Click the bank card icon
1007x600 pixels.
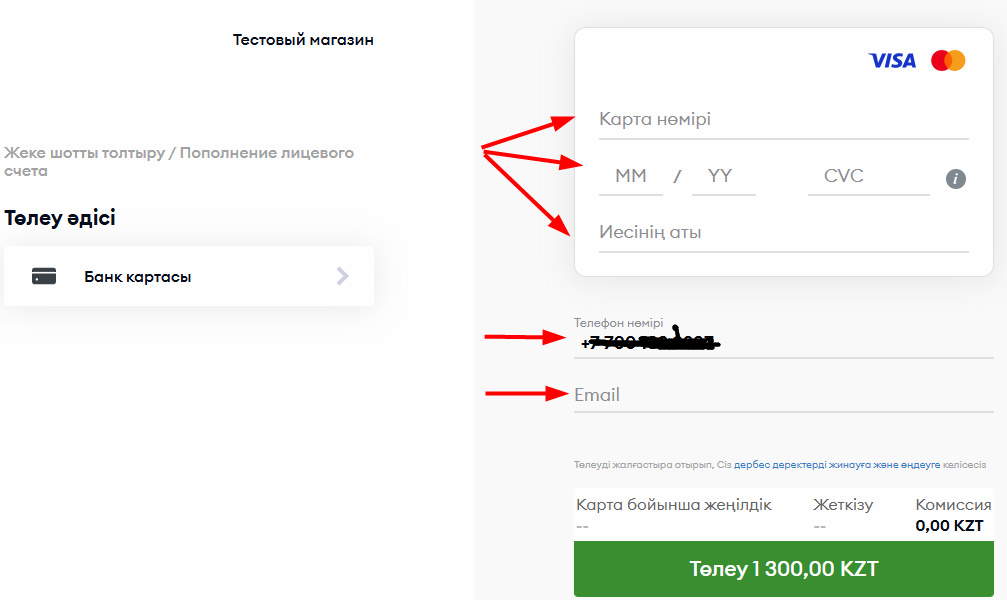click(44, 276)
